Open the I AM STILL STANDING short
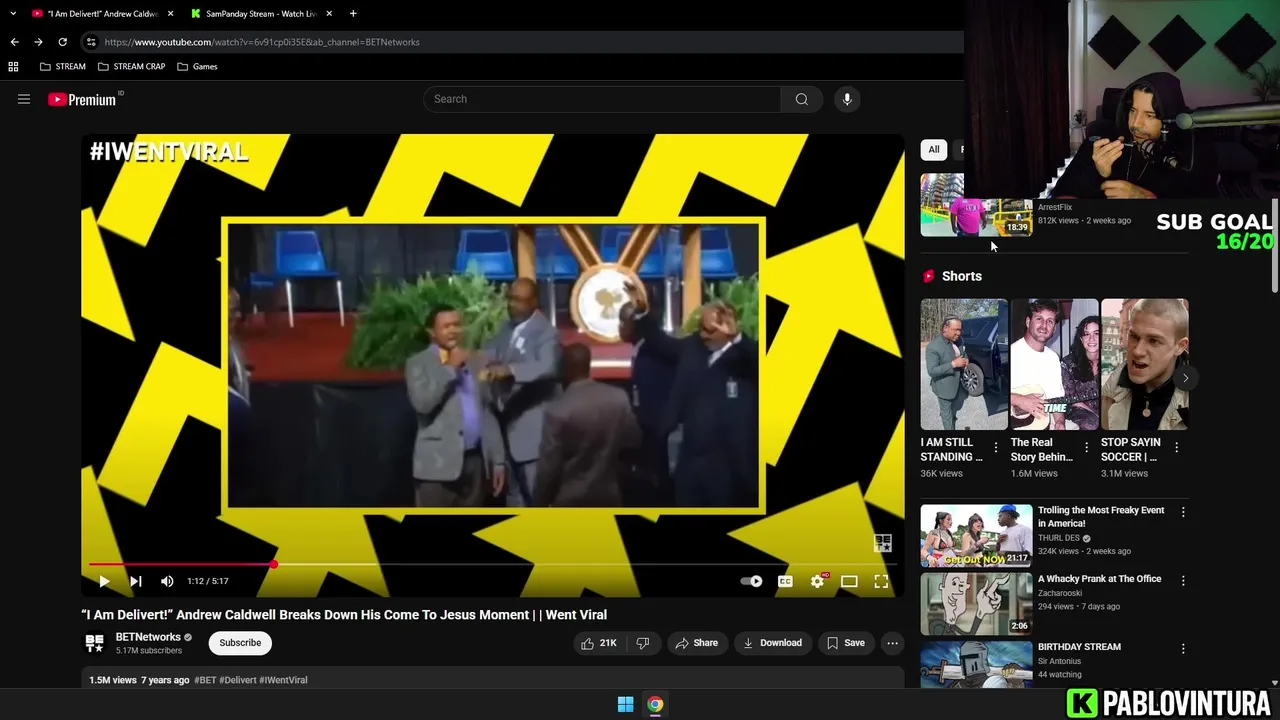Viewport: 1280px width, 720px height. (x=964, y=364)
